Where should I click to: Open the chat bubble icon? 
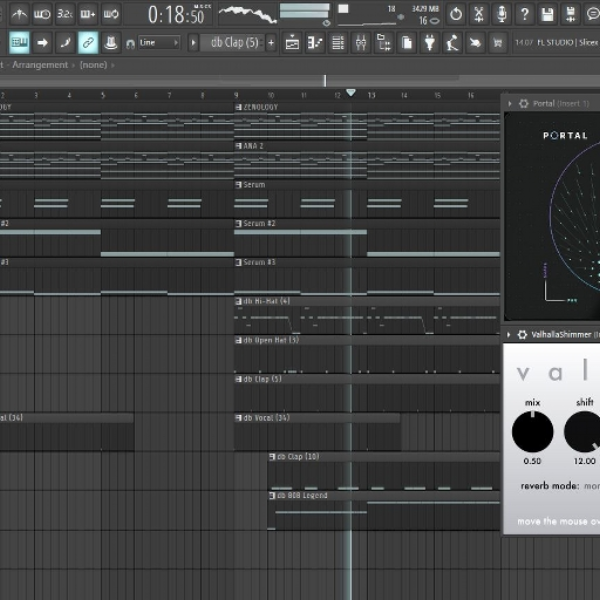tap(593, 14)
